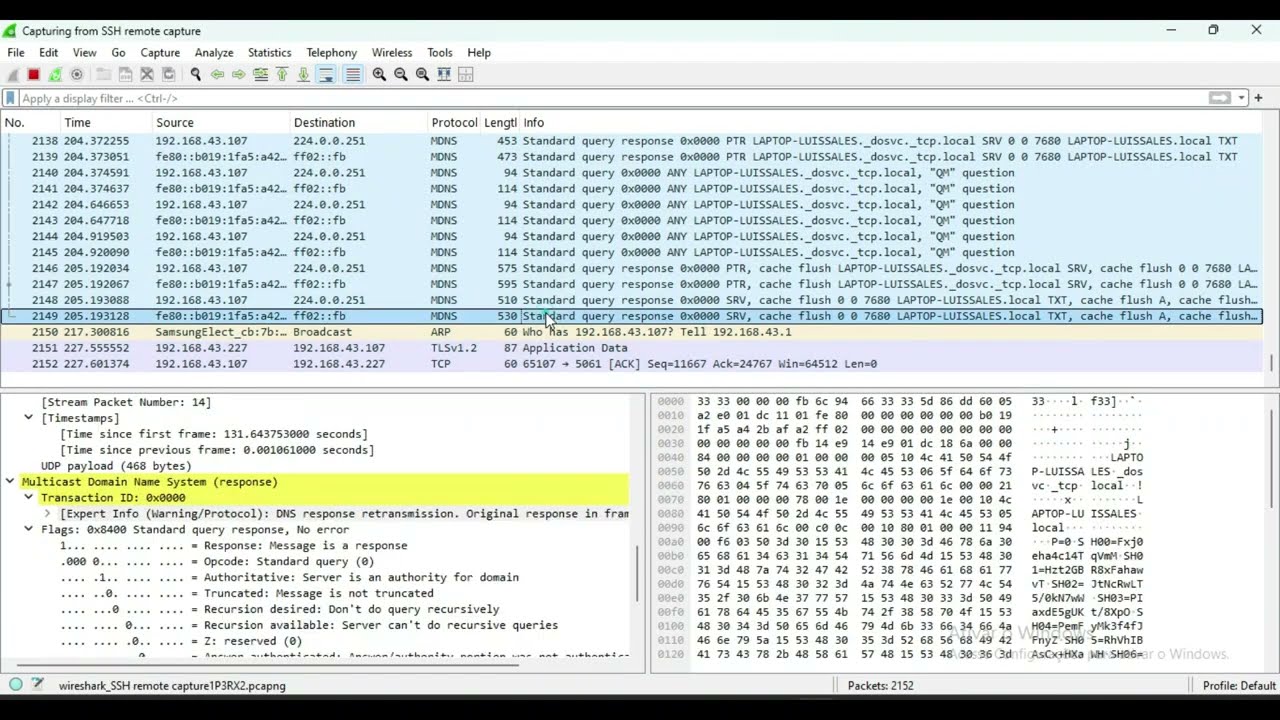Select MDNS packet number 2138
Image resolution: width=1280 pixels, height=720 pixels.
click(632, 141)
